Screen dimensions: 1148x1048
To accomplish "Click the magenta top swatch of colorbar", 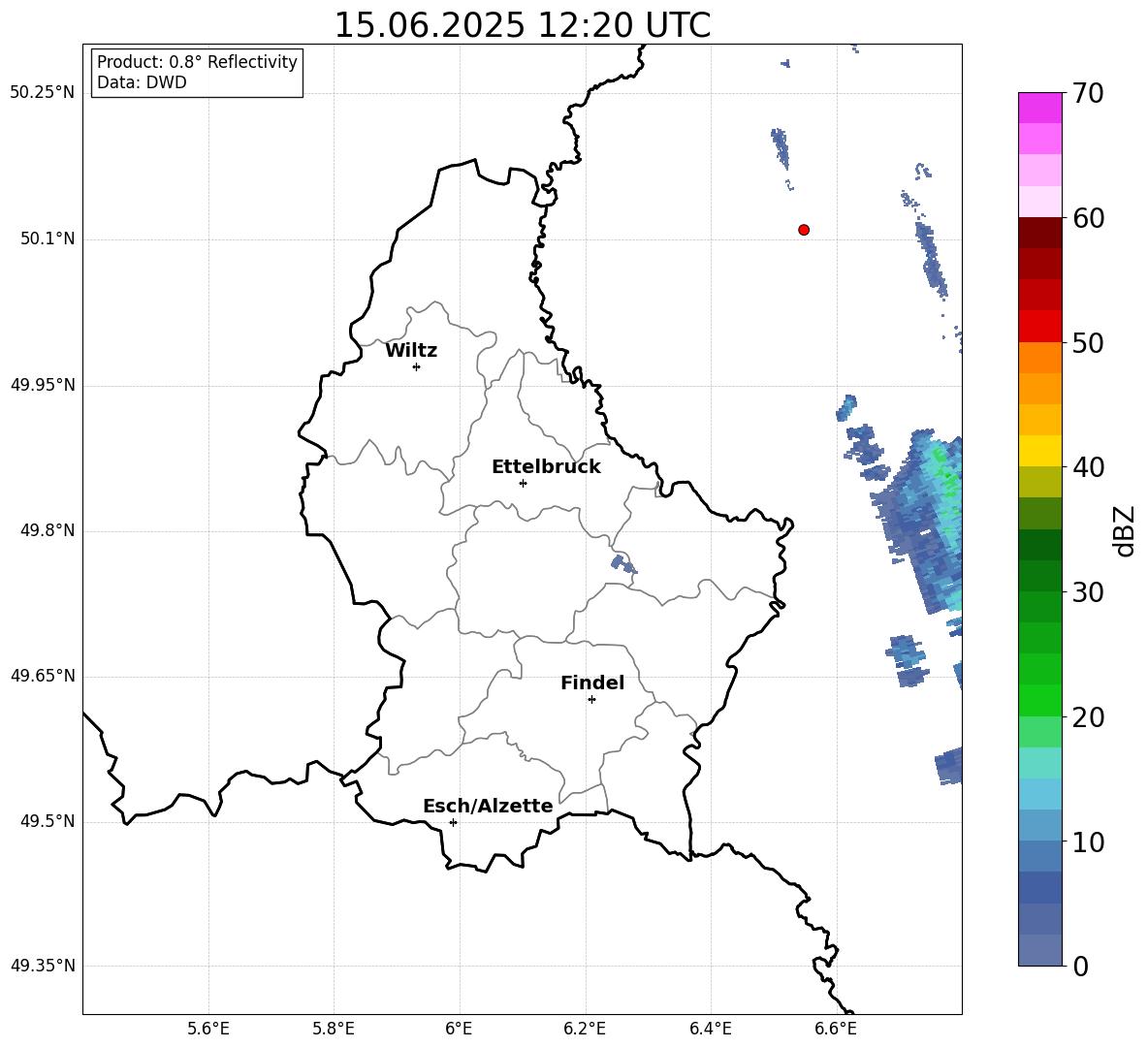I will (1039, 108).
